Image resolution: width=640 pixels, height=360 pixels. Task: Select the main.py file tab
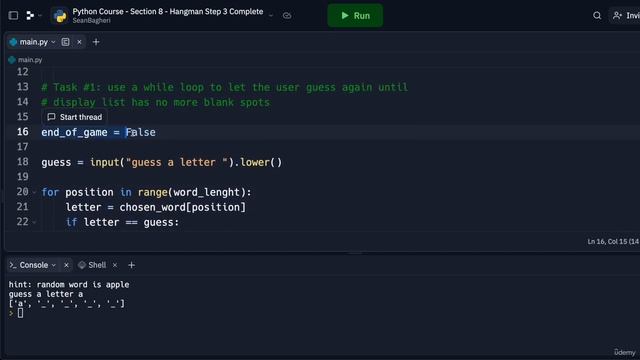33,42
